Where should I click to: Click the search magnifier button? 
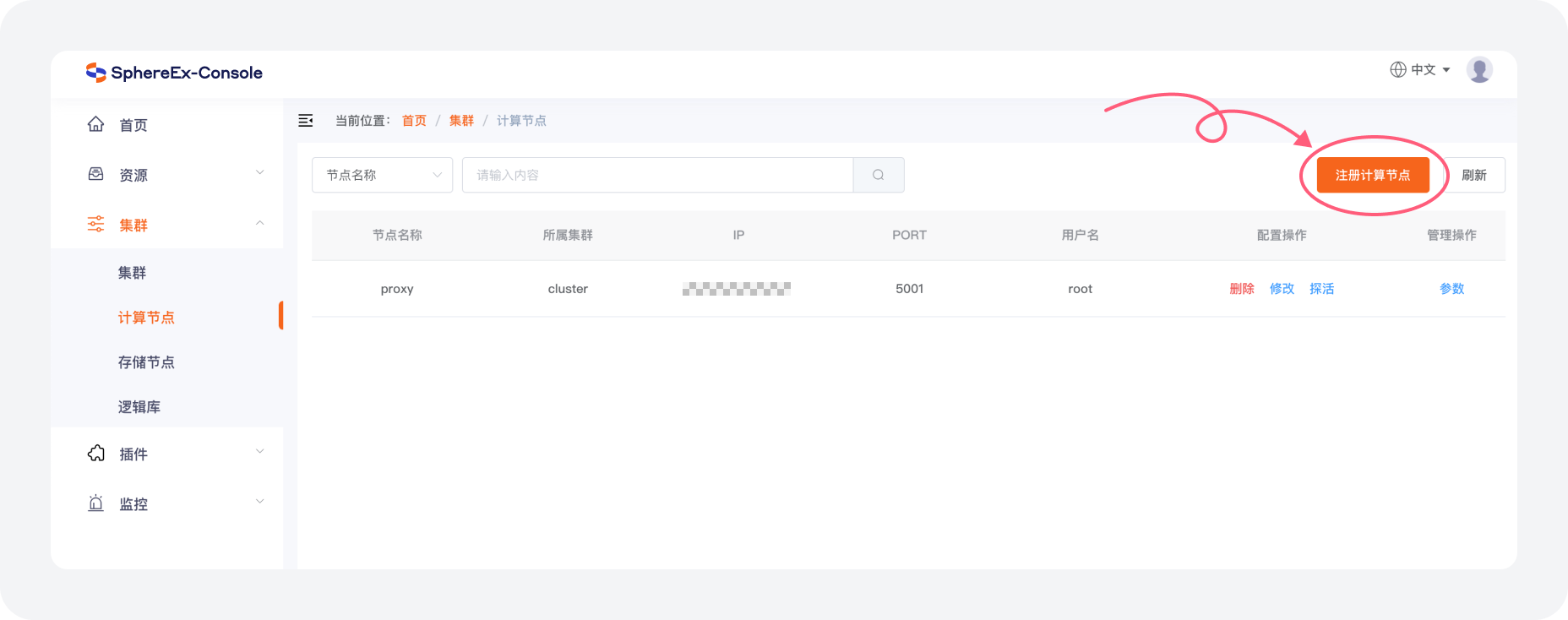click(x=879, y=175)
